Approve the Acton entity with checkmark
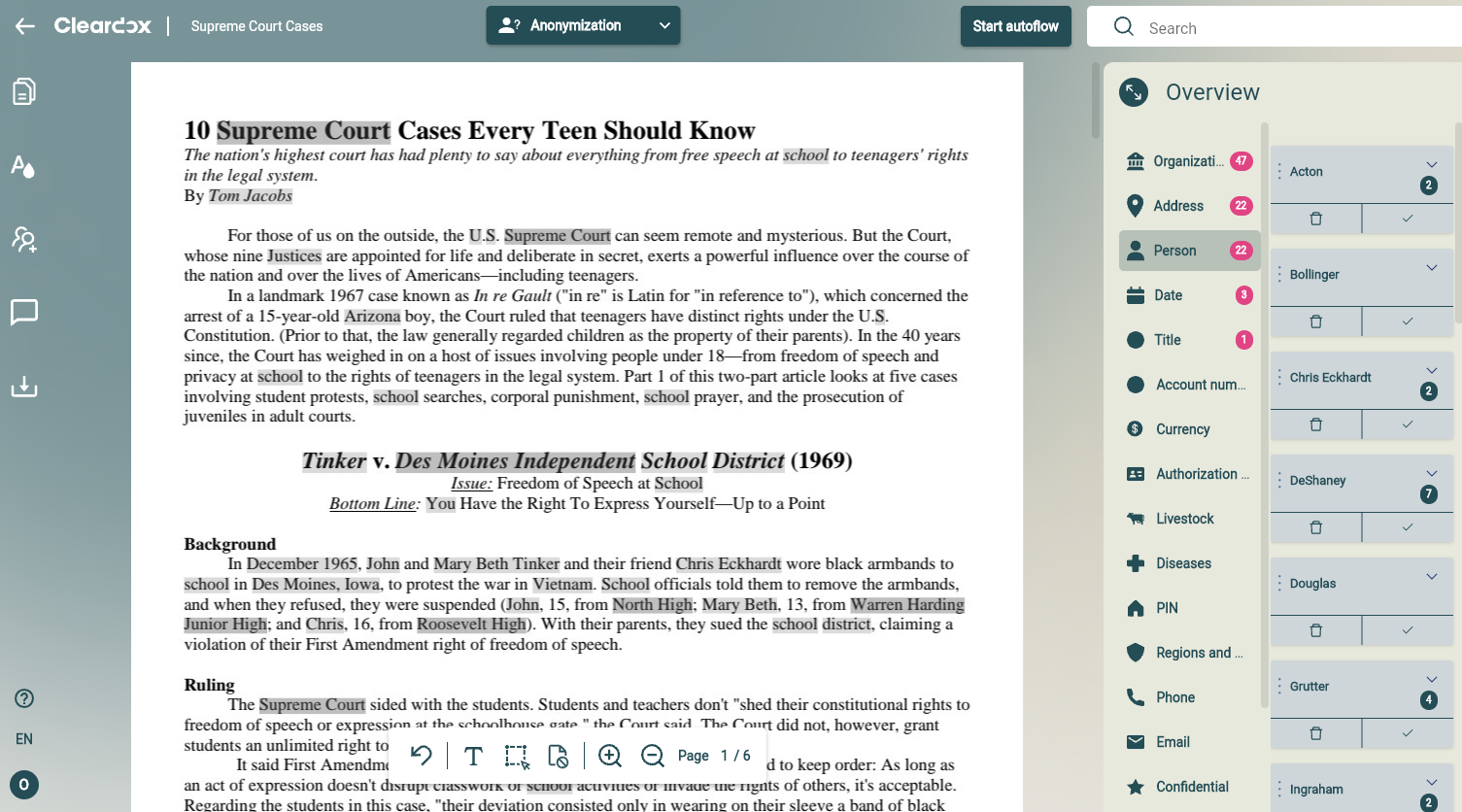This screenshot has width=1462, height=812. tap(1408, 219)
